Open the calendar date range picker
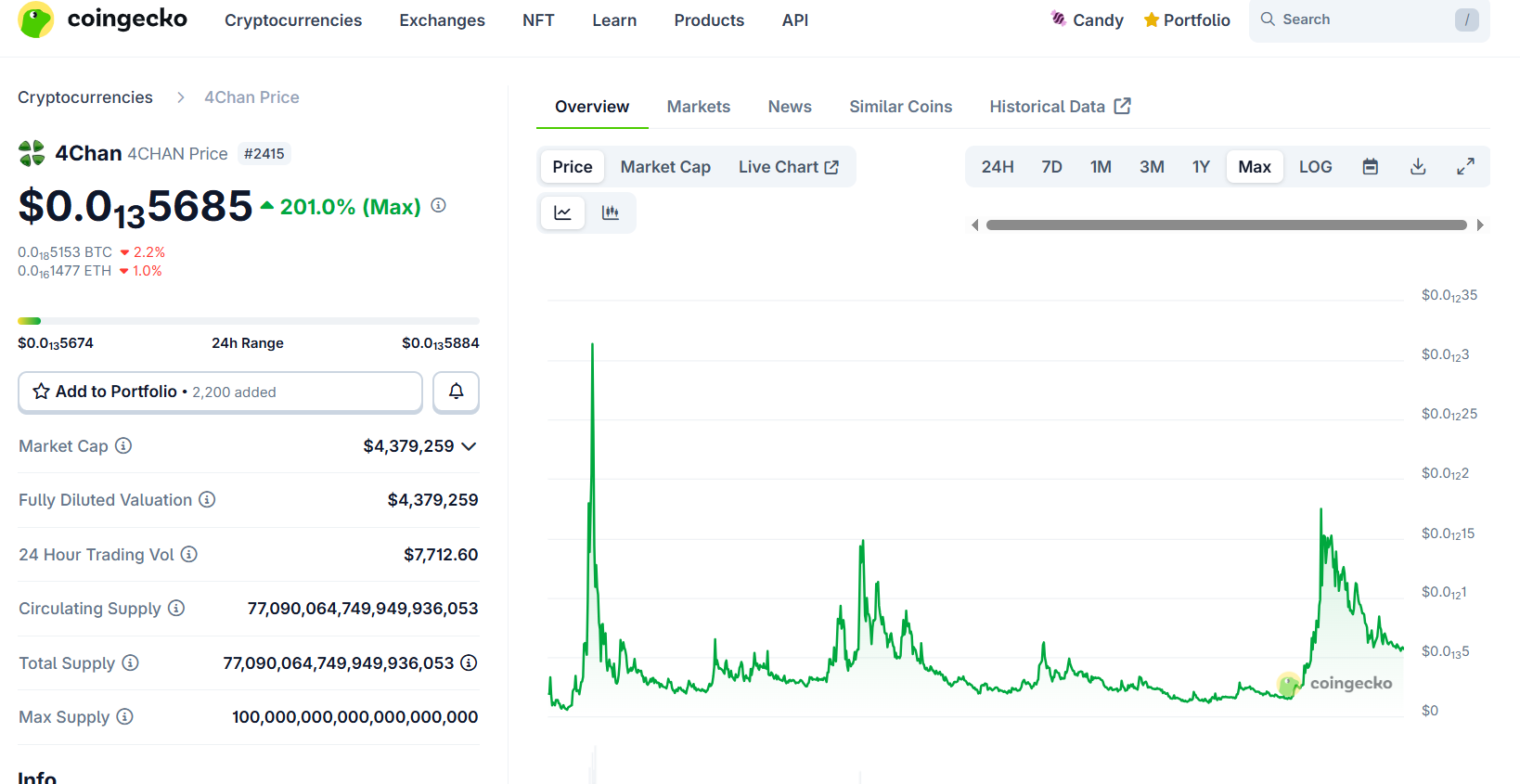The height and width of the screenshot is (784, 1520). 1371,167
